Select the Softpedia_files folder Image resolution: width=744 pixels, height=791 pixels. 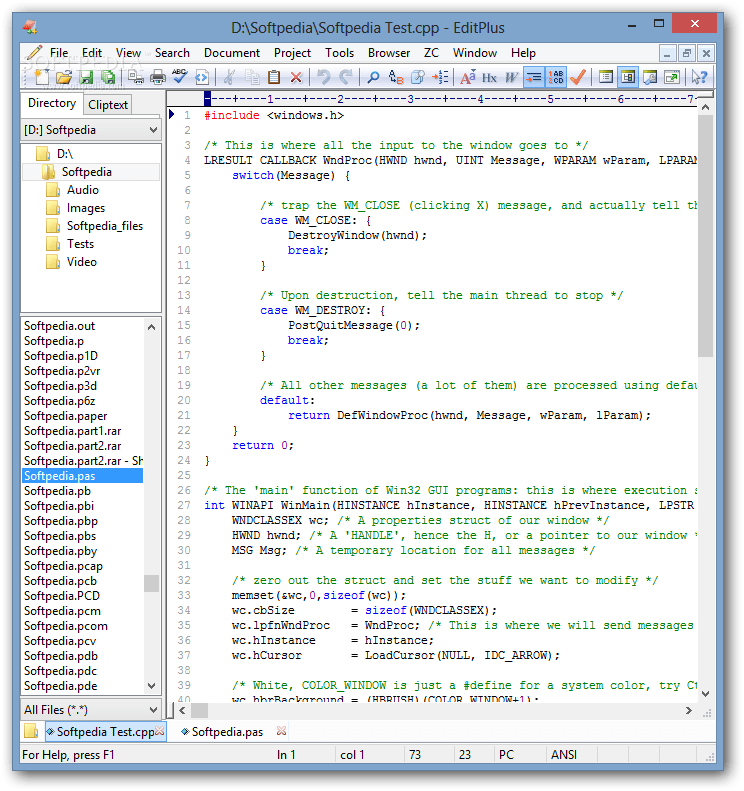coord(105,226)
